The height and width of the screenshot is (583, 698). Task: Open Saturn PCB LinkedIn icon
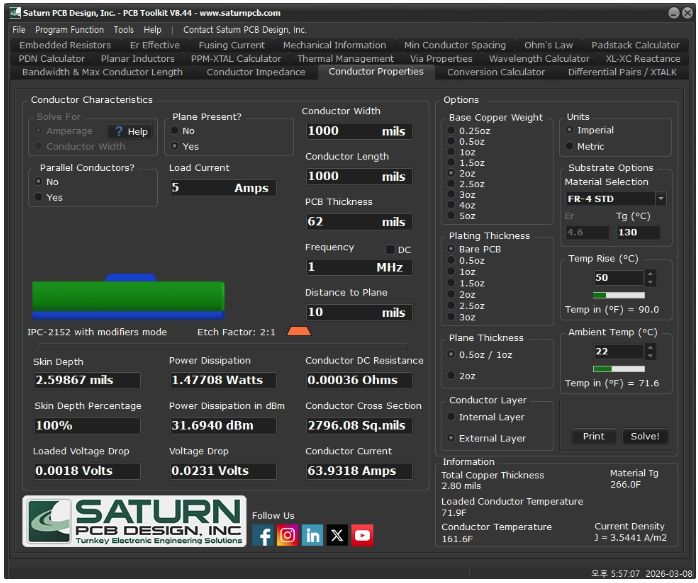(x=312, y=535)
